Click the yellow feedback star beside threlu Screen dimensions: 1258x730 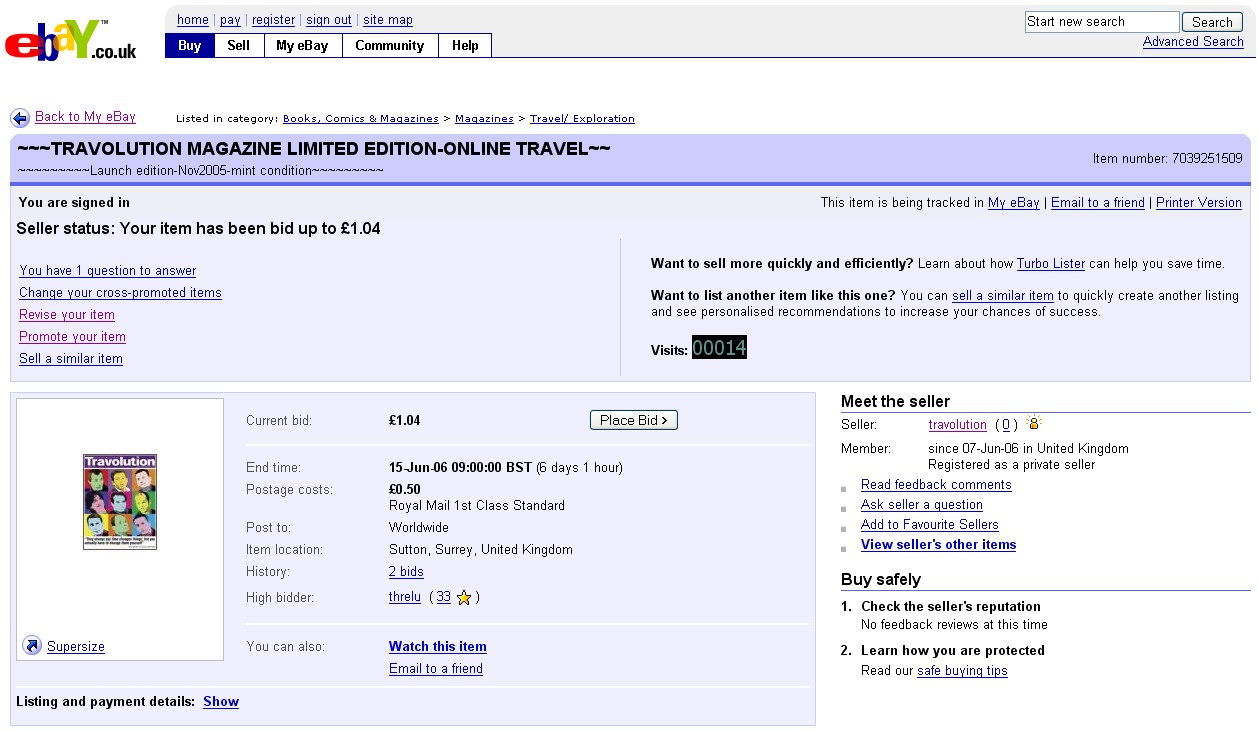(x=464, y=598)
